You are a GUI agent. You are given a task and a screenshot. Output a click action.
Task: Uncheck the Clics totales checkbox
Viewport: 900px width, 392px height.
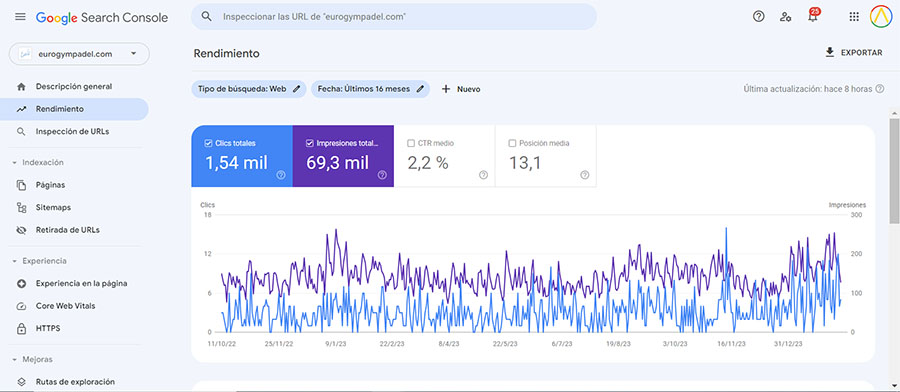click(x=208, y=143)
